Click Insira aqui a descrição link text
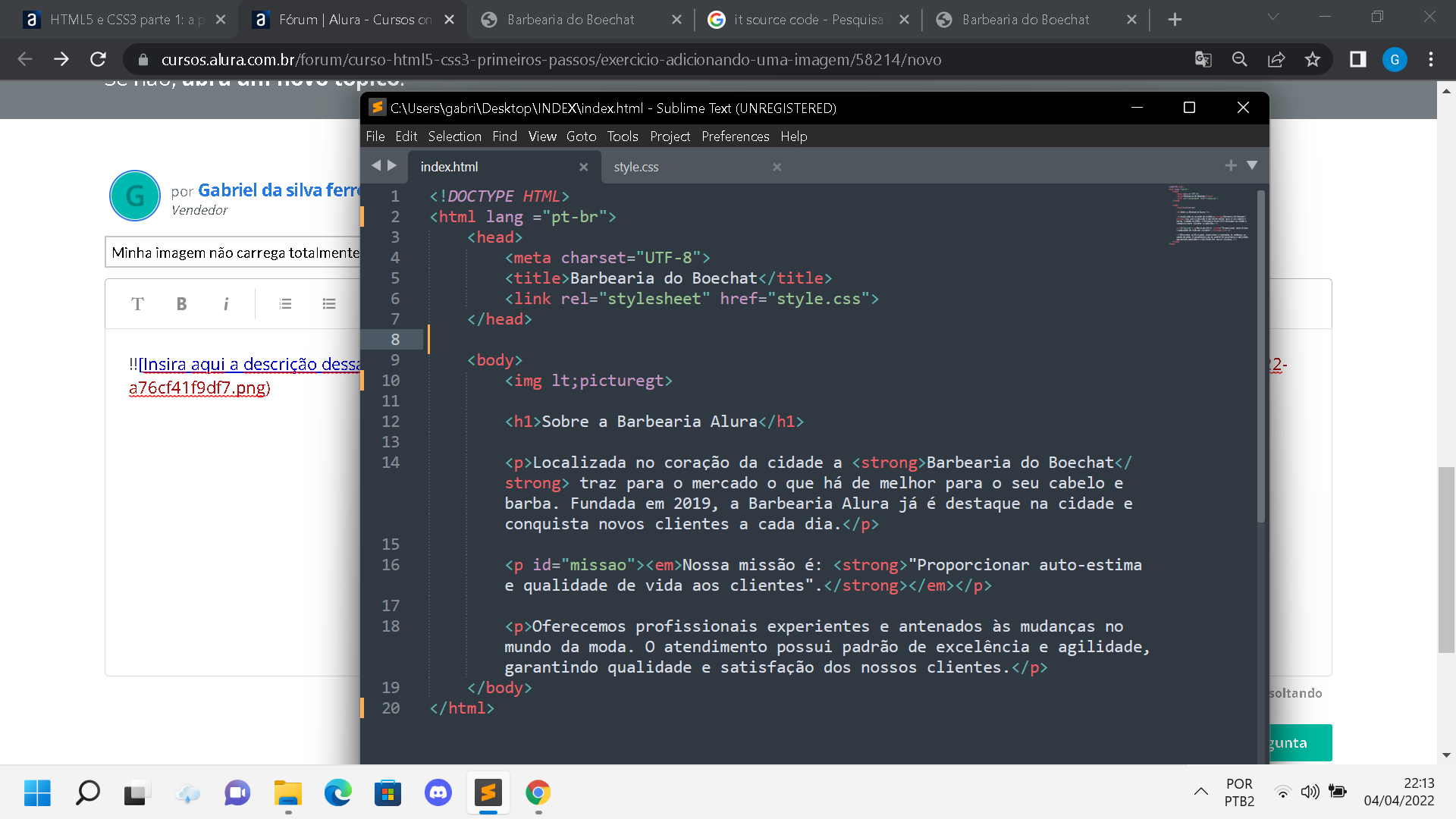The height and width of the screenshot is (819, 1456). [x=249, y=365]
